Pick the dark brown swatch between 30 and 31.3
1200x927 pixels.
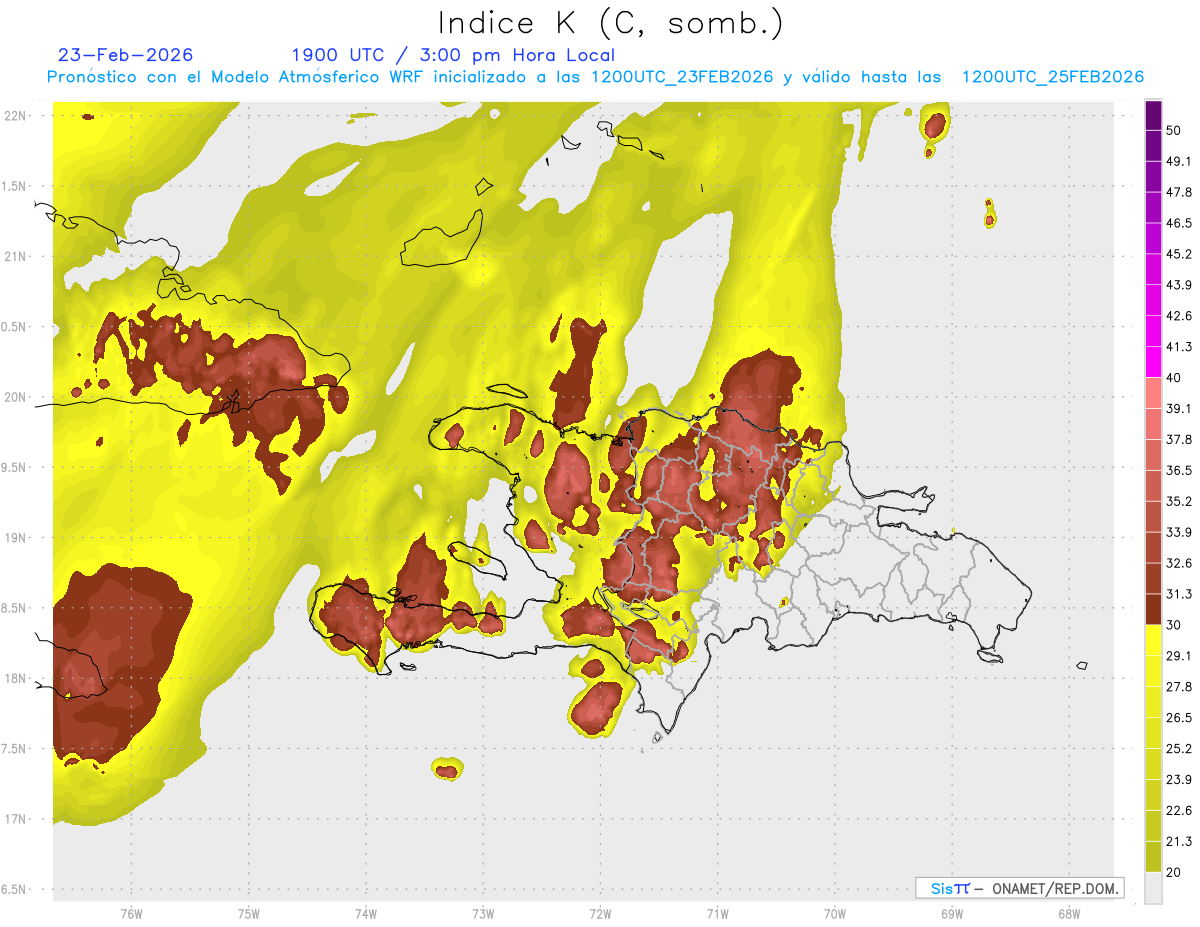tap(1153, 609)
